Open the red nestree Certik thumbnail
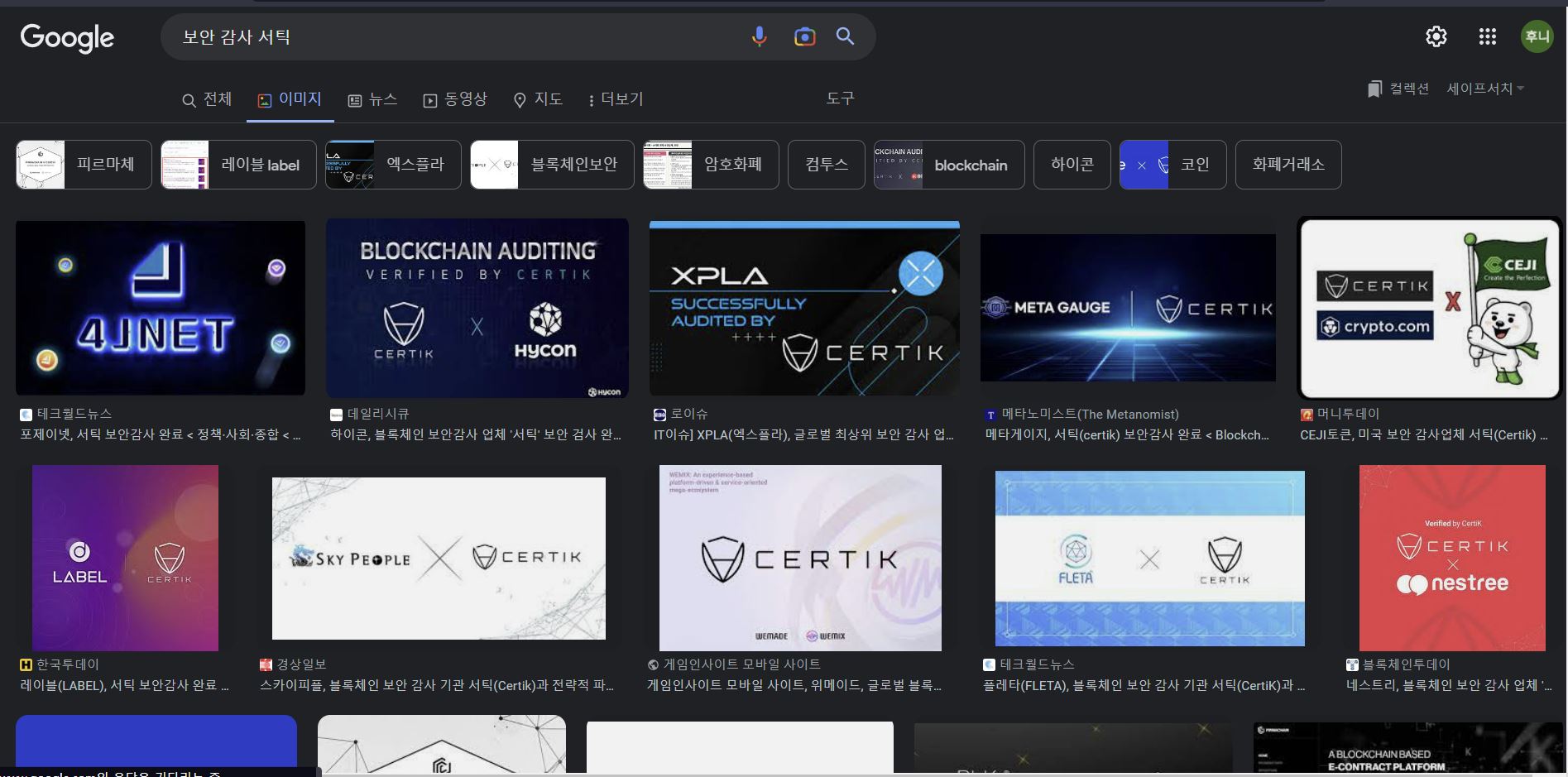 pos(1452,558)
